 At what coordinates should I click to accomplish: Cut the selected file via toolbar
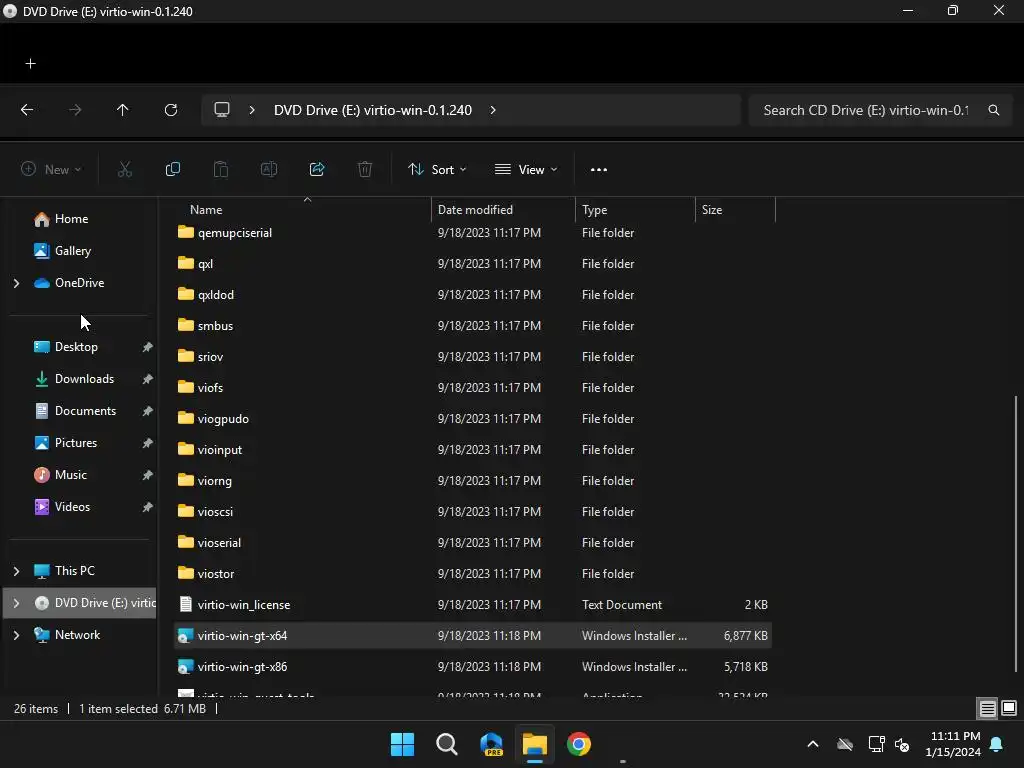(125, 169)
